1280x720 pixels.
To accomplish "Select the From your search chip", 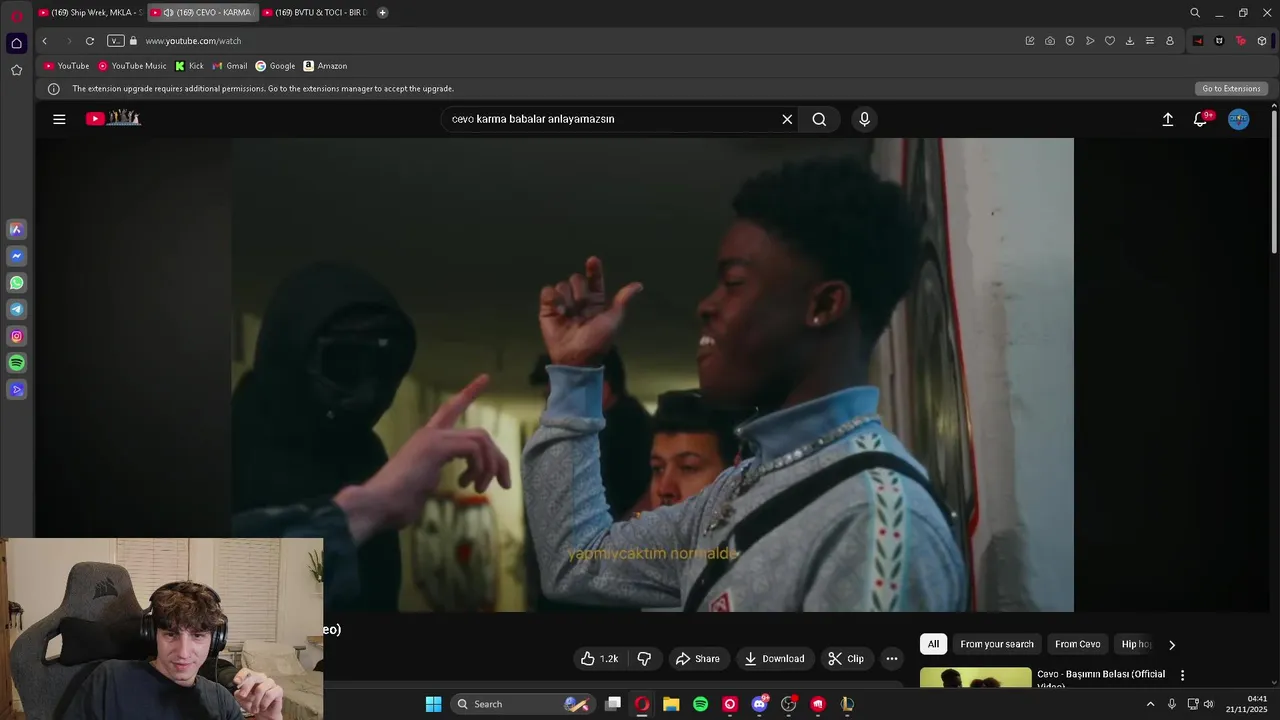I will (x=997, y=644).
